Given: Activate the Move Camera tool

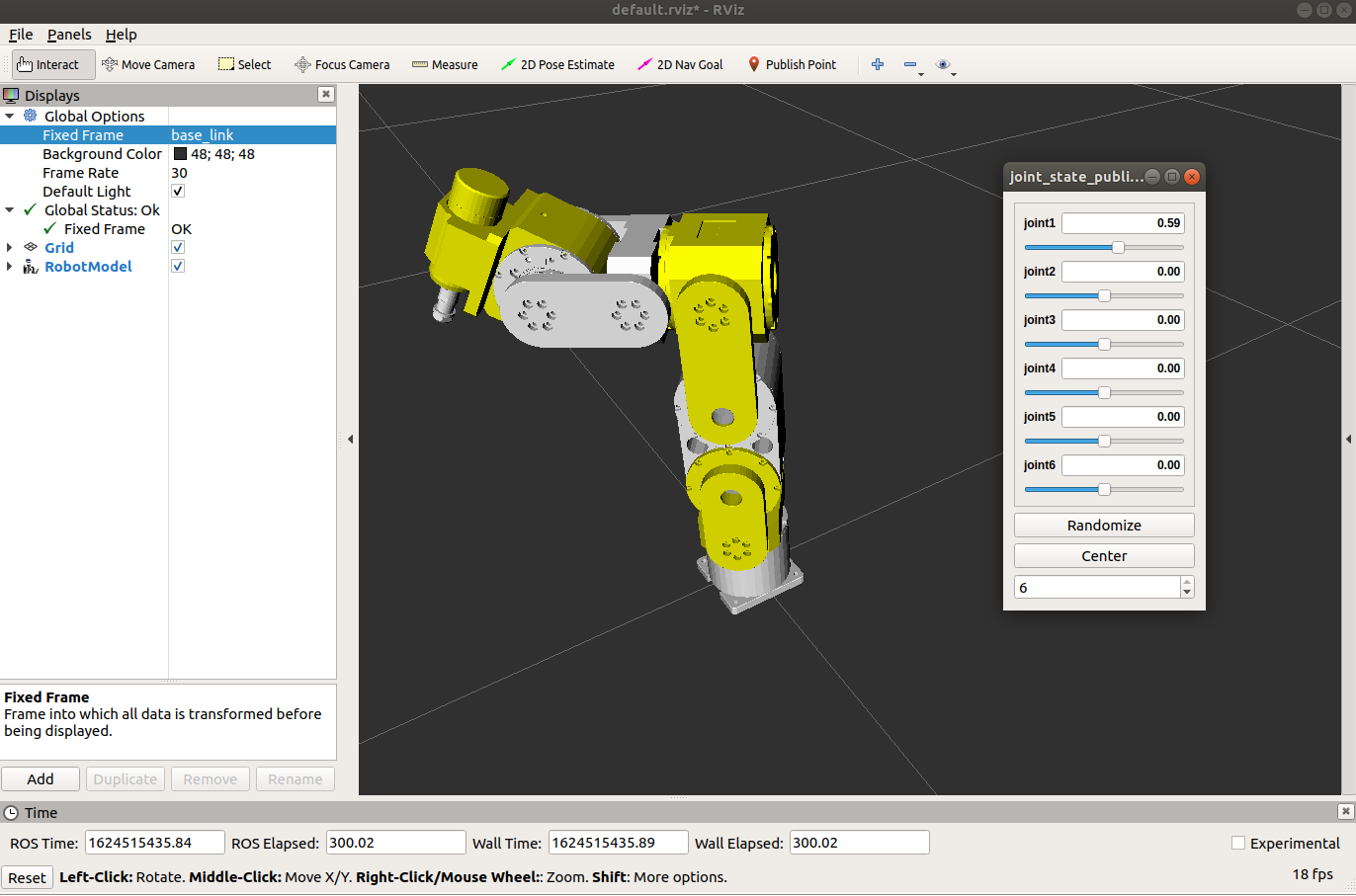Looking at the screenshot, I should [148, 64].
